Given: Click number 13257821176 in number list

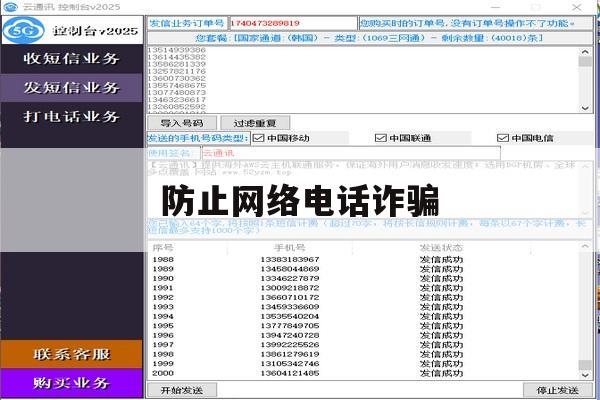Looking at the screenshot, I should (x=176, y=71).
